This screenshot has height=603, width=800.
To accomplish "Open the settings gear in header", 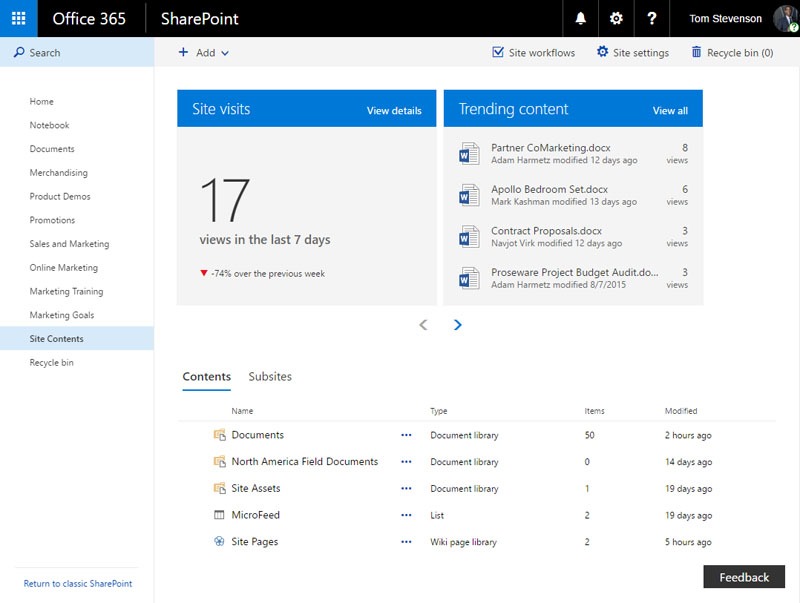I will click(x=616, y=18).
